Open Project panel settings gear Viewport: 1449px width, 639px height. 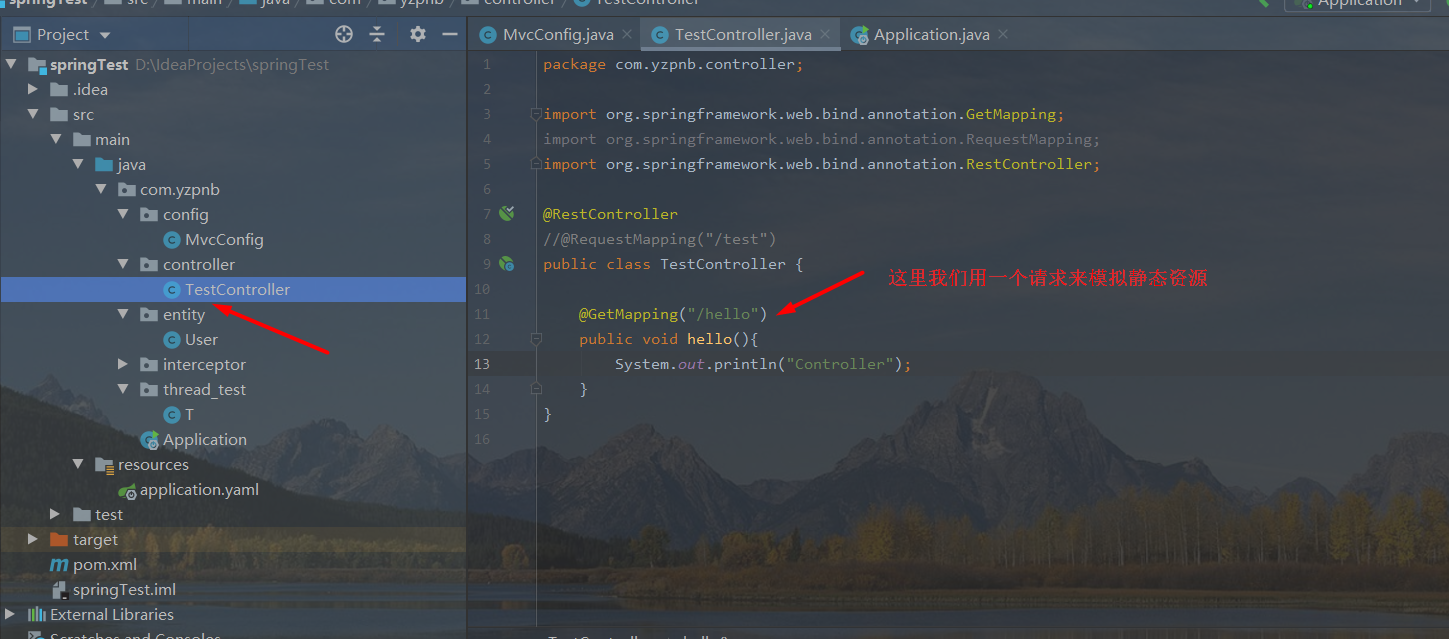[x=418, y=34]
